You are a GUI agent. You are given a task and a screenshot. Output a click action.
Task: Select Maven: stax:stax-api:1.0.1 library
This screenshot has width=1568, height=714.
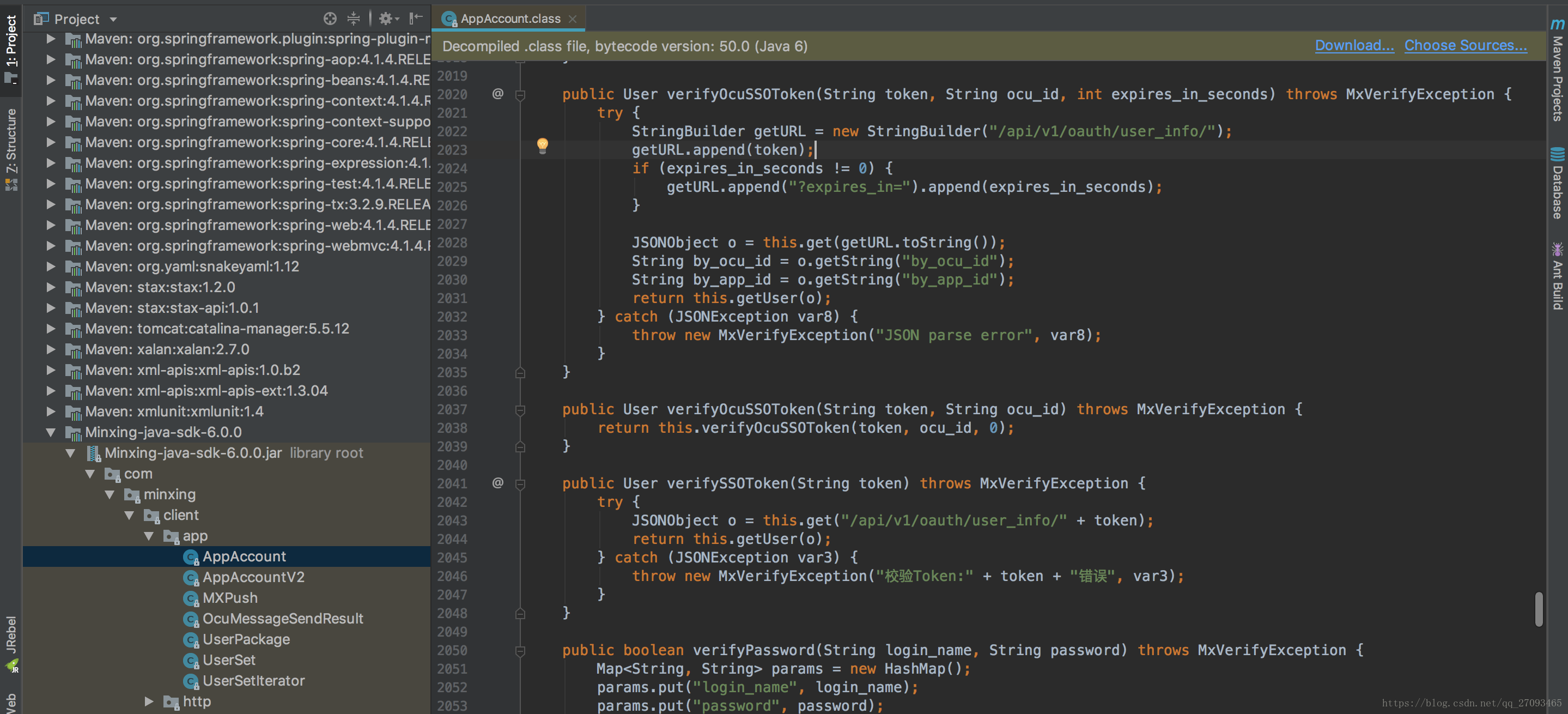click(172, 308)
